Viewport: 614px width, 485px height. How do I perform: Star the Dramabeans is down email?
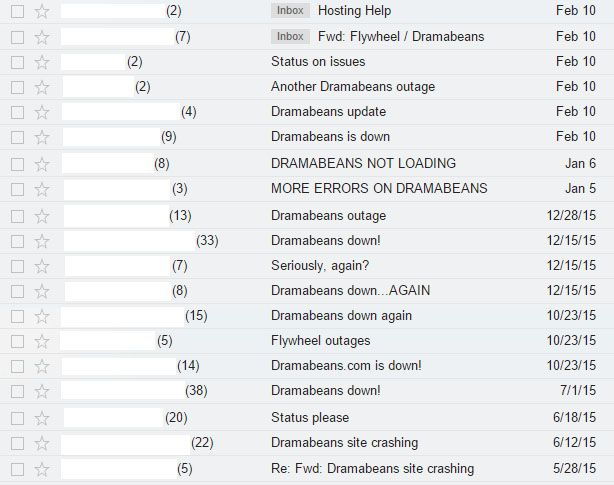coord(42,138)
